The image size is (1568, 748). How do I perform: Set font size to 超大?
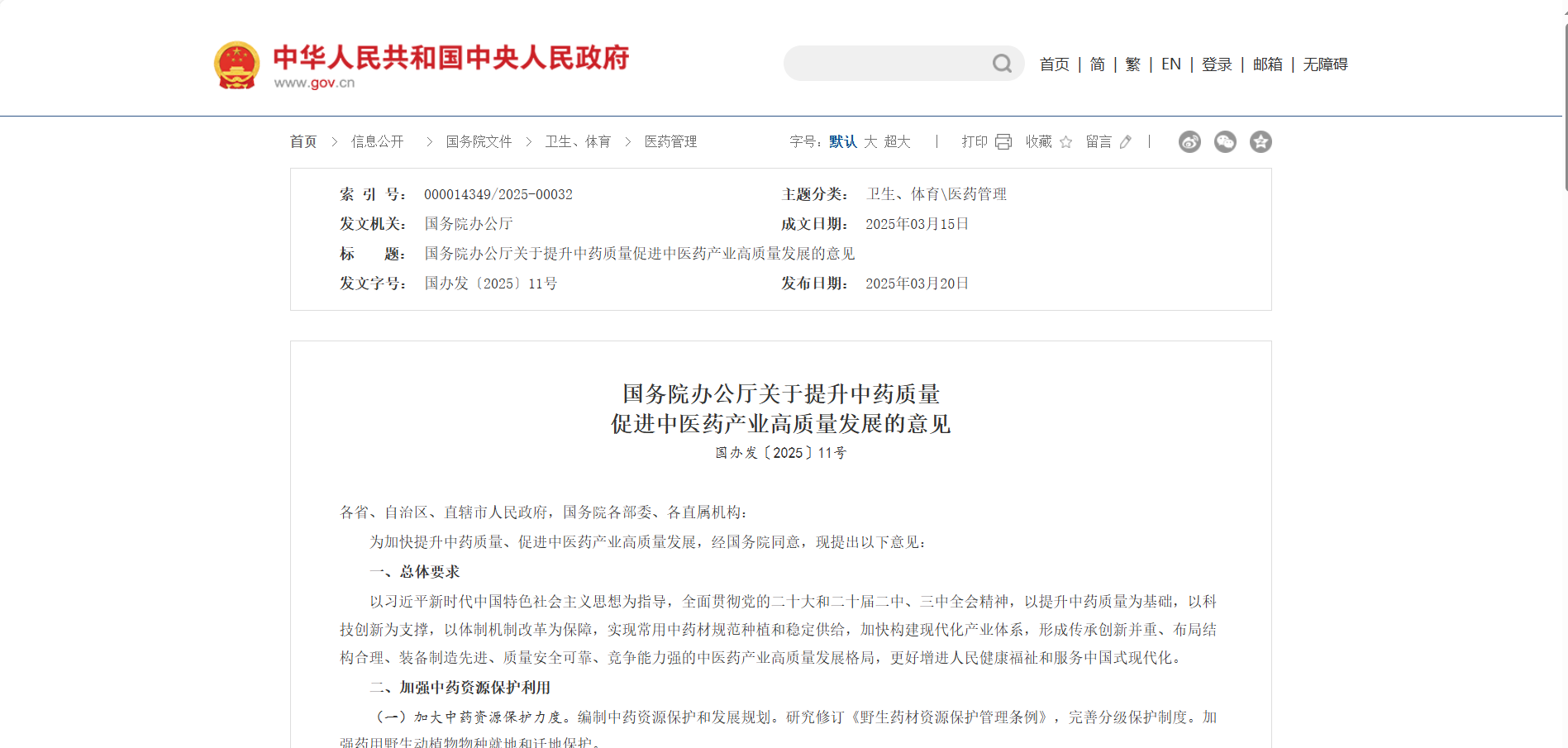tap(897, 142)
